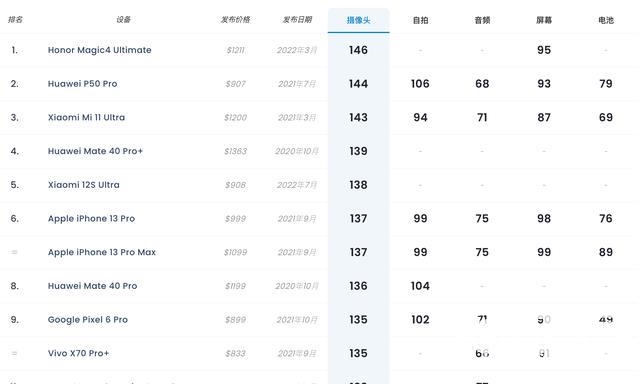Sort by the 摄像头 camera column tab
This screenshot has height=384, width=640.
point(358,20)
